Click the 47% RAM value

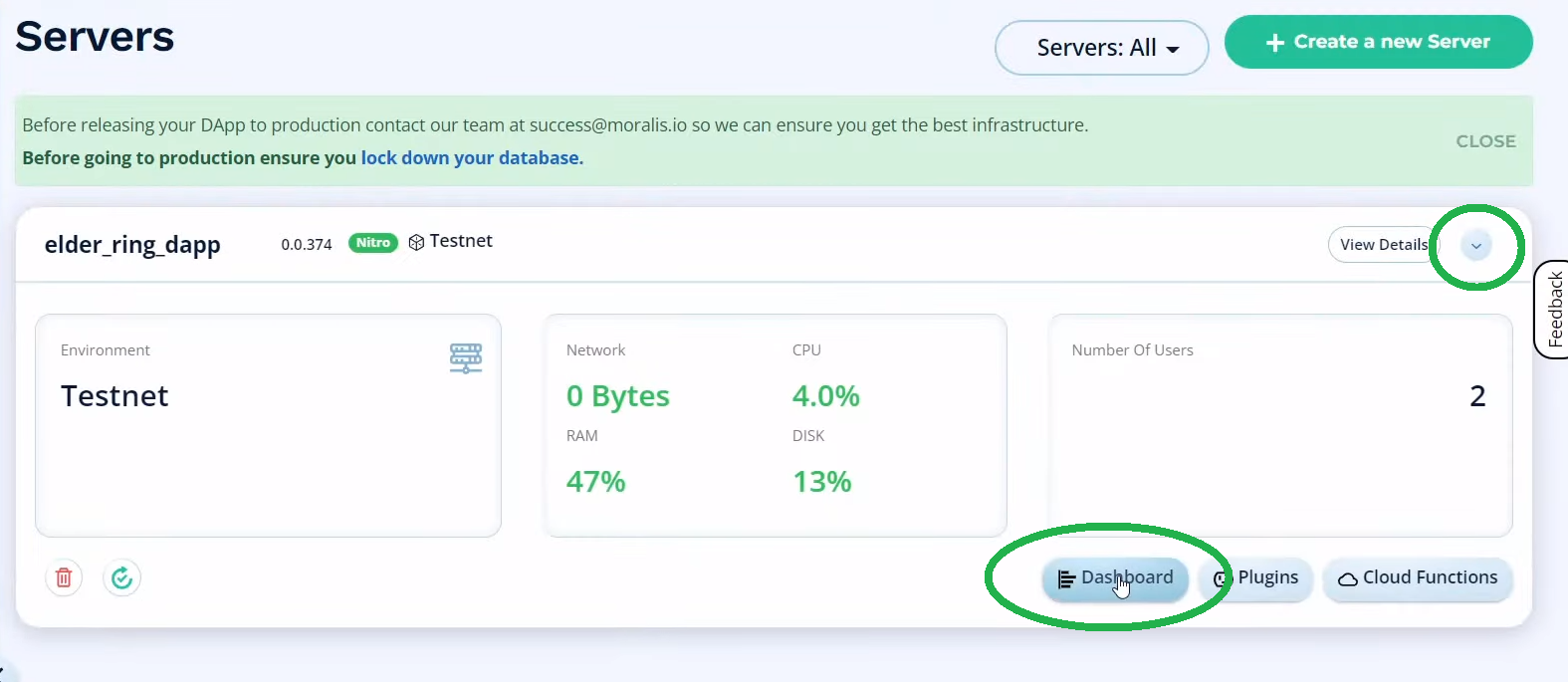coord(595,482)
